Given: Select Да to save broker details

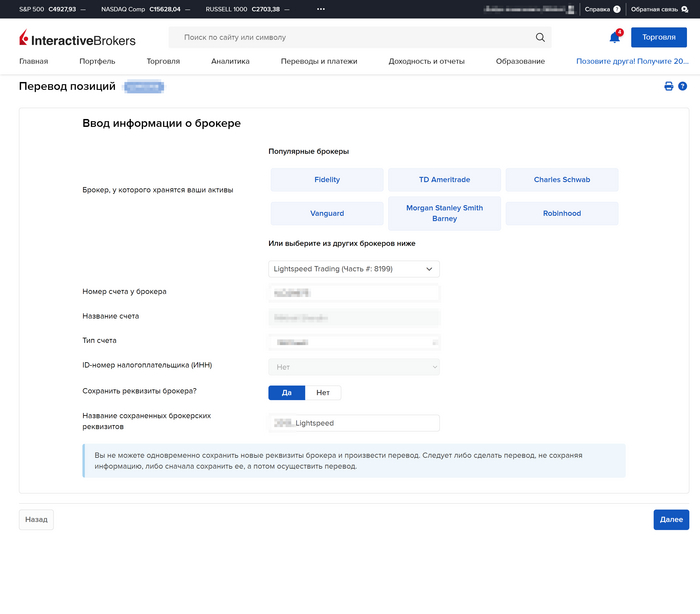Looking at the screenshot, I should click(x=286, y=393).
